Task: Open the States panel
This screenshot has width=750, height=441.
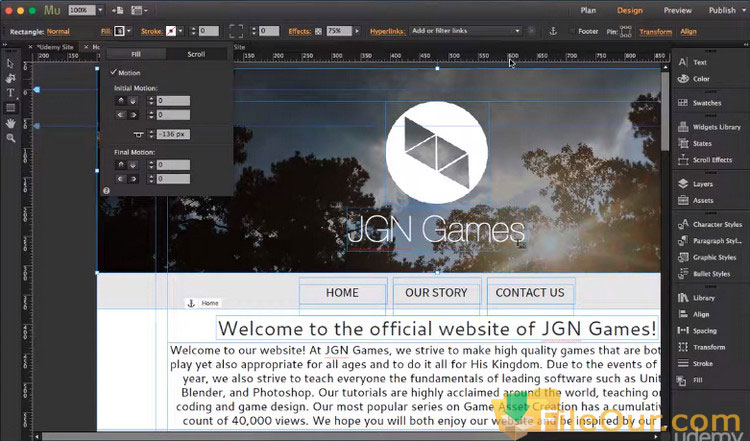Action: point(695,143)
